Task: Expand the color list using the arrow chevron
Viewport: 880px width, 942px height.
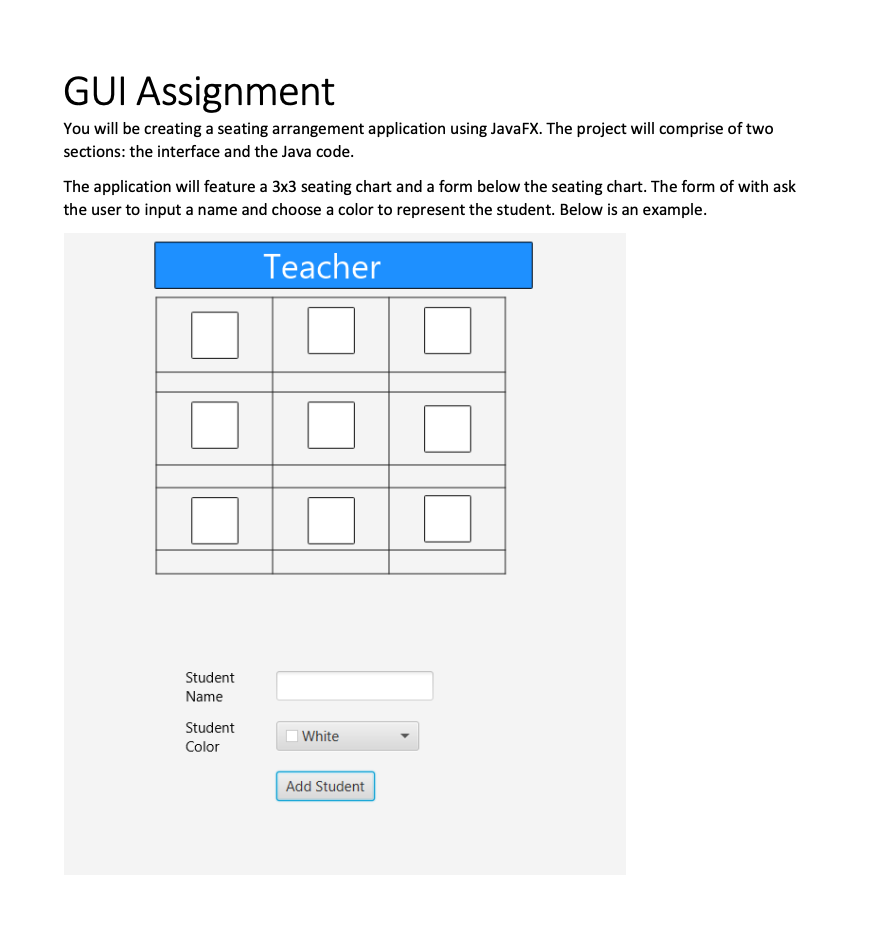Action: (x=405, y=735)
